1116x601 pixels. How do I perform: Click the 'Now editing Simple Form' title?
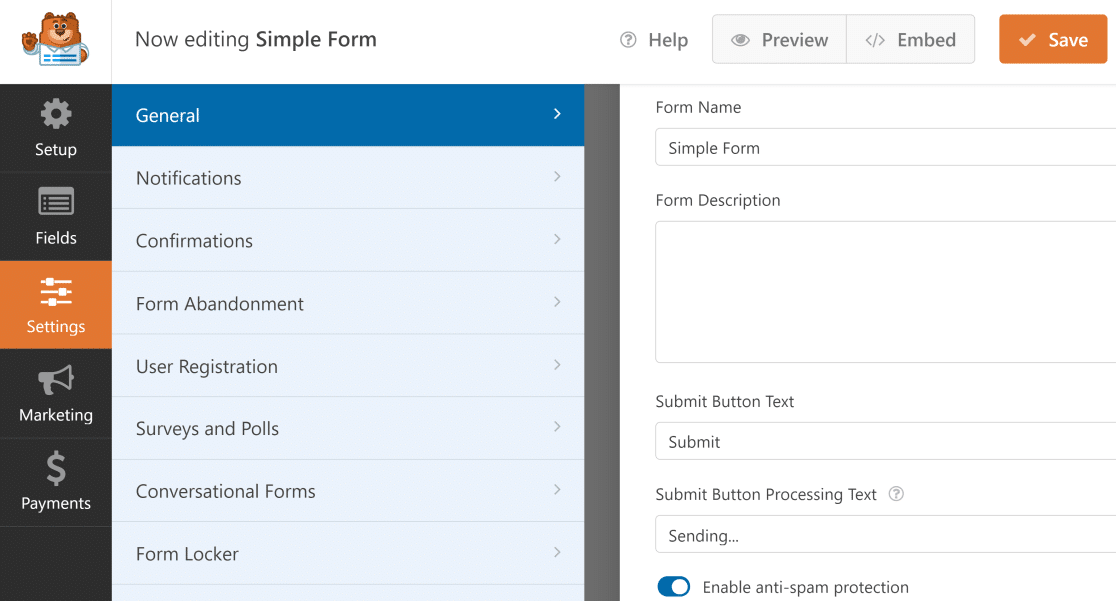[x=256, y=39]
